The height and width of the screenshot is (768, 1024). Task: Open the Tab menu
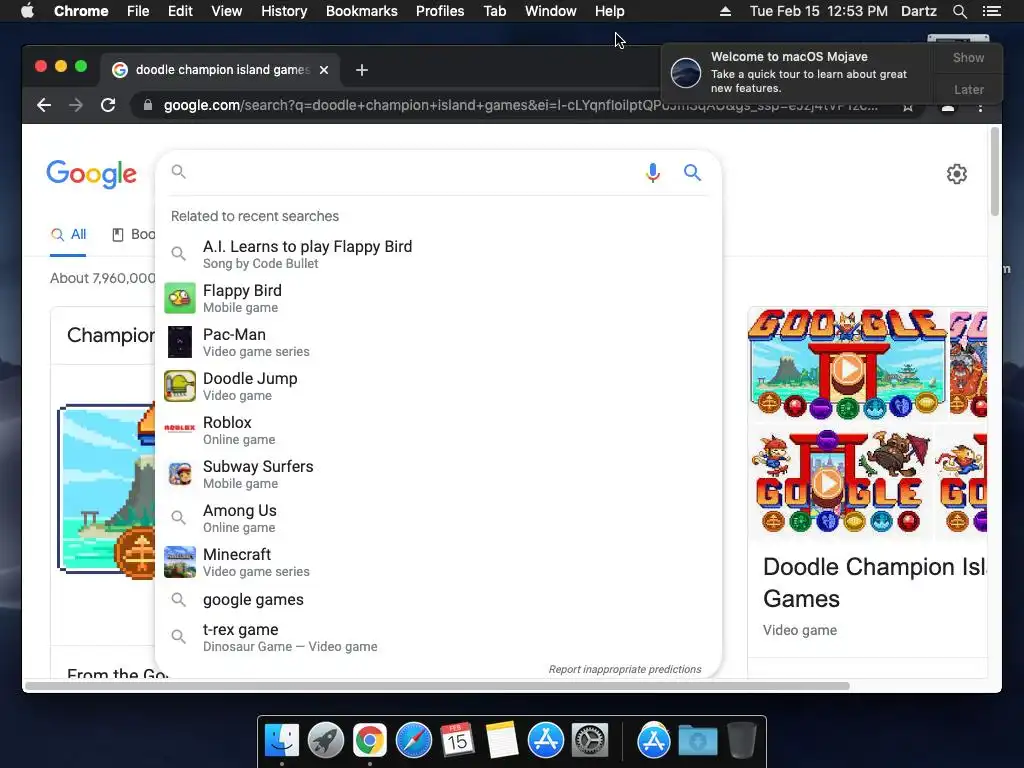click(494, 11)
